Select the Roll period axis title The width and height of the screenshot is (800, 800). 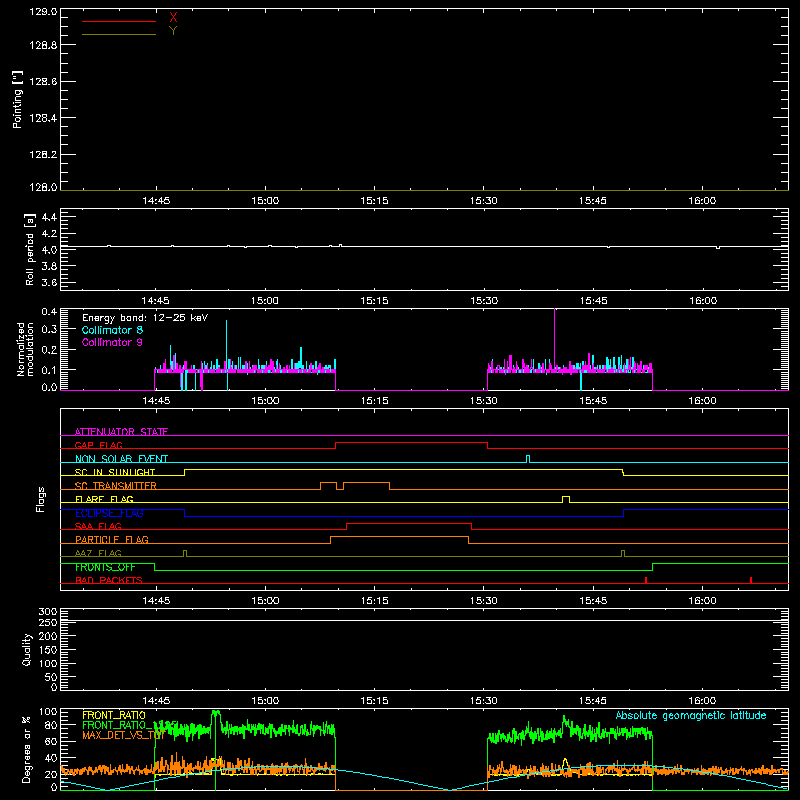pyautogui.click(x=30, y=249)
